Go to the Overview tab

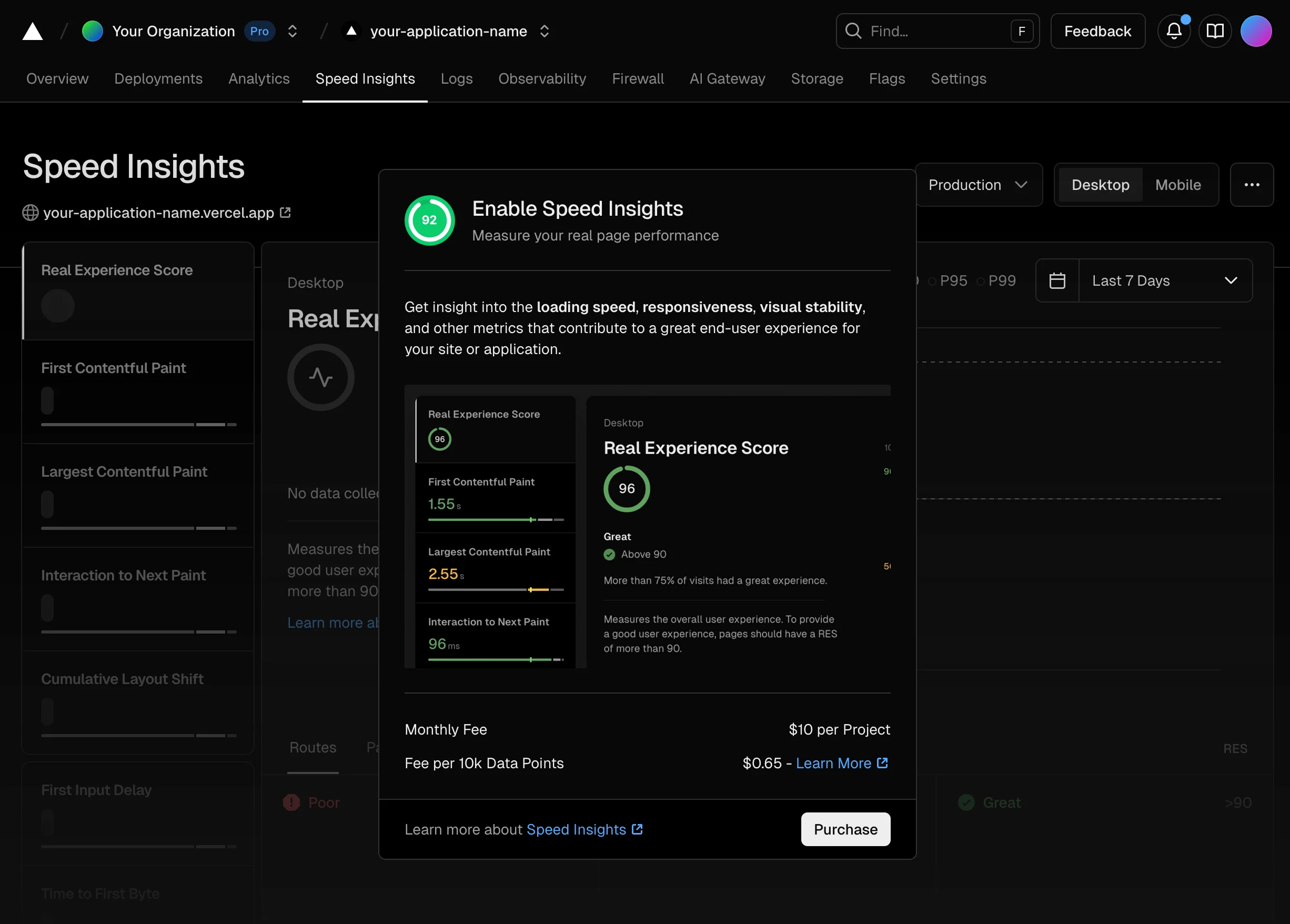[57, 79]
